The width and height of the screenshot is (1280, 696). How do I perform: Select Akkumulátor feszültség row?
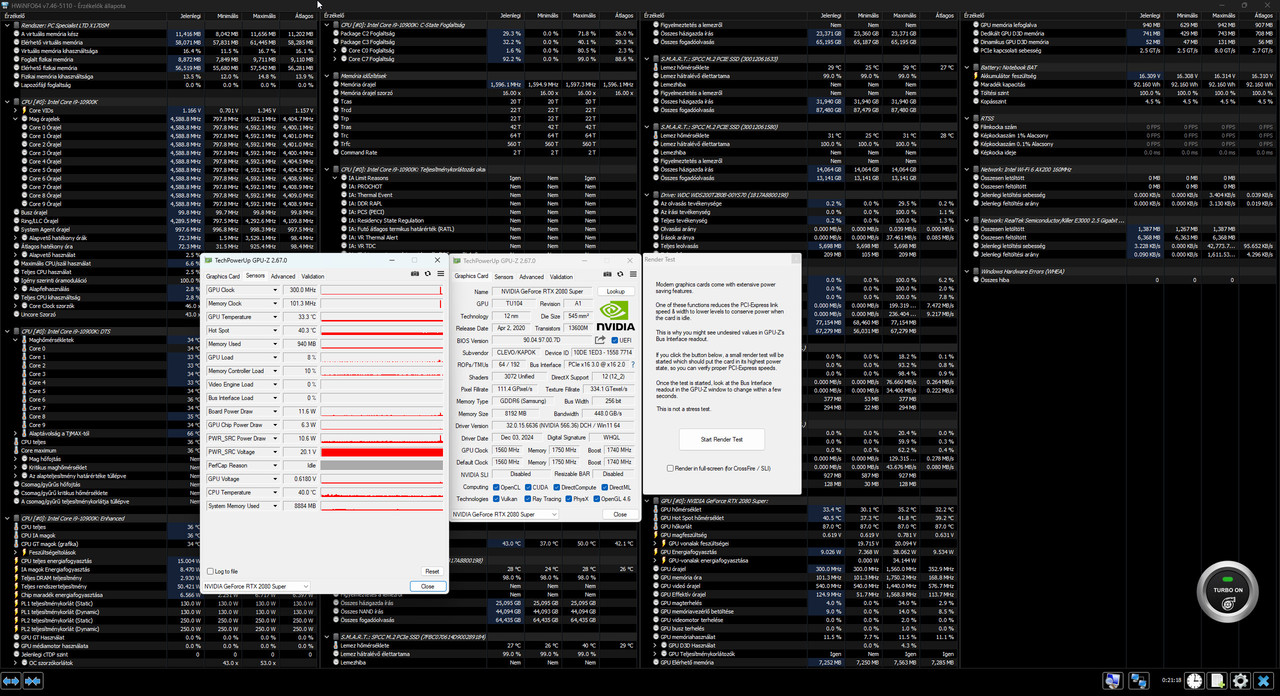pyautogui.click(x=1120, y=76)
